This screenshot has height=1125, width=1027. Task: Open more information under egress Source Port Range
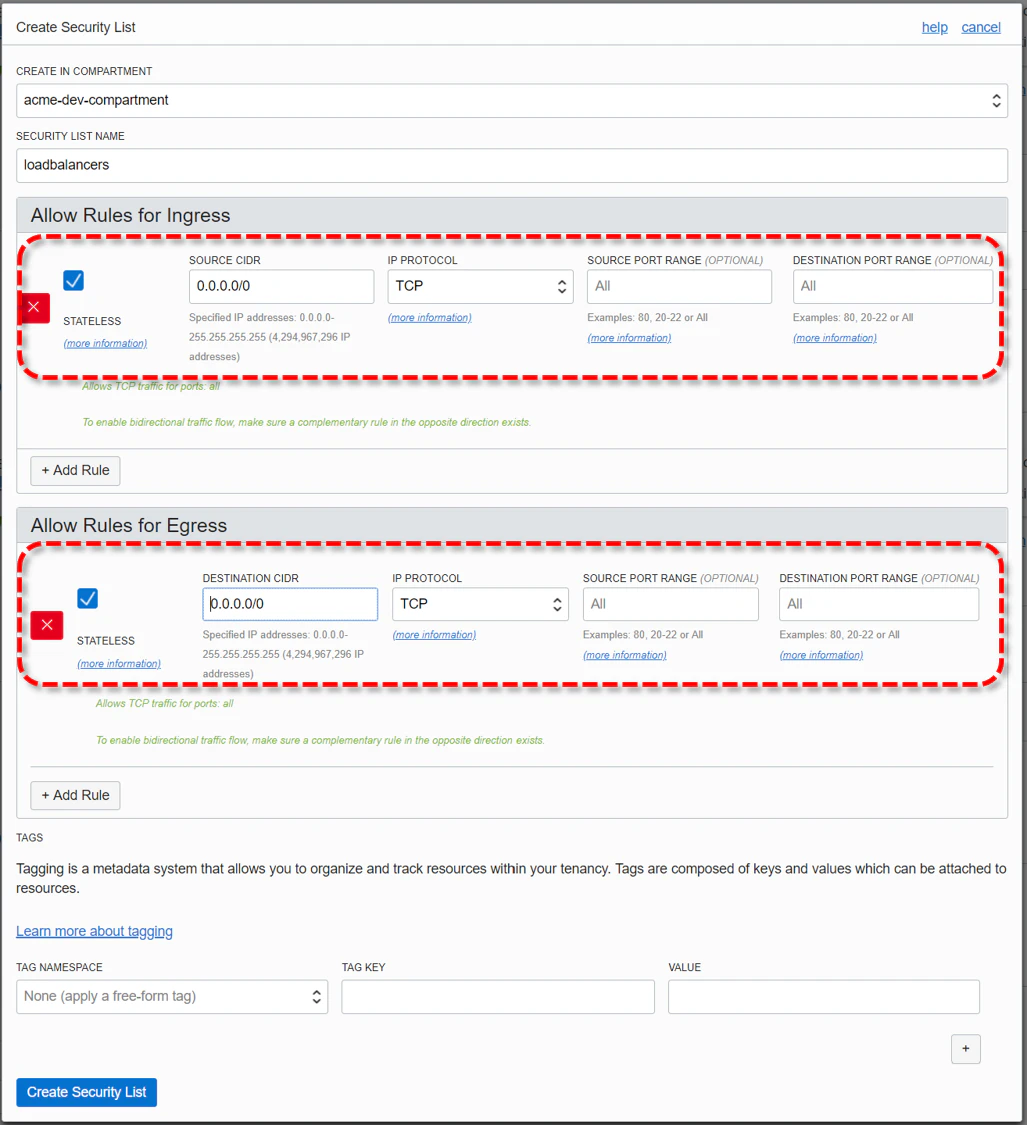(625, 655)
